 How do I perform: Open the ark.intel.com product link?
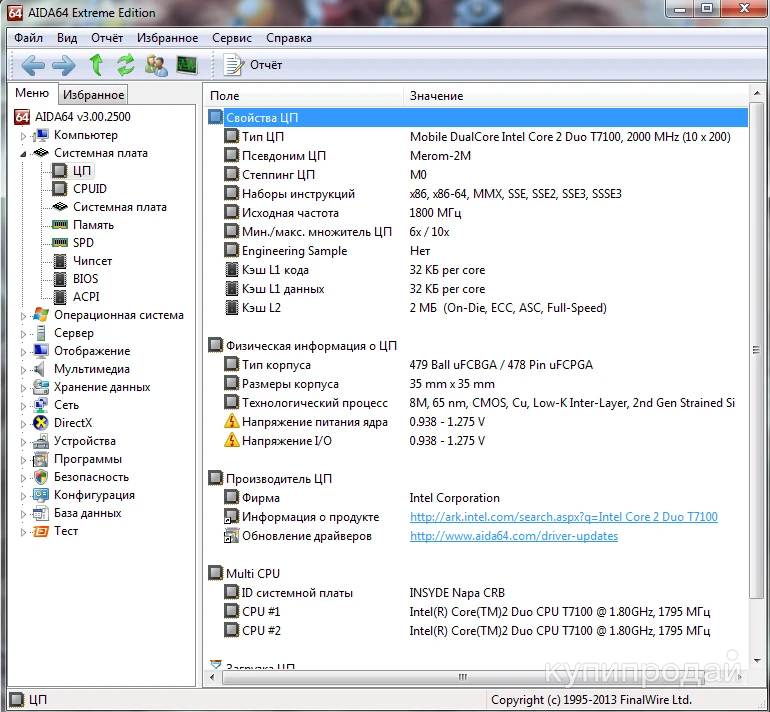point(563,517)
